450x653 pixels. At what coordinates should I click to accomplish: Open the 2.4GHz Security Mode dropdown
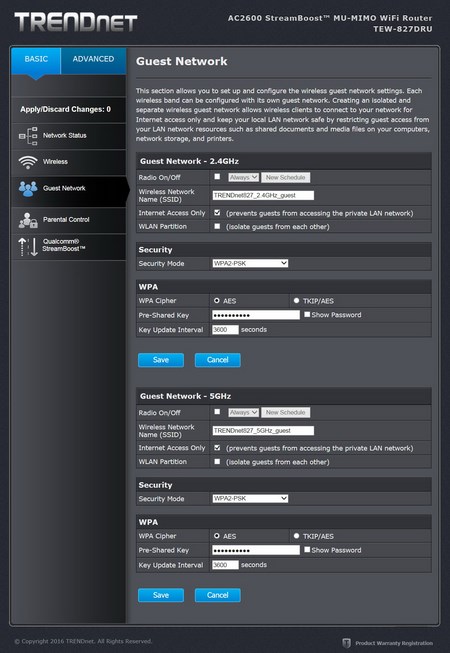click(250, 263)
